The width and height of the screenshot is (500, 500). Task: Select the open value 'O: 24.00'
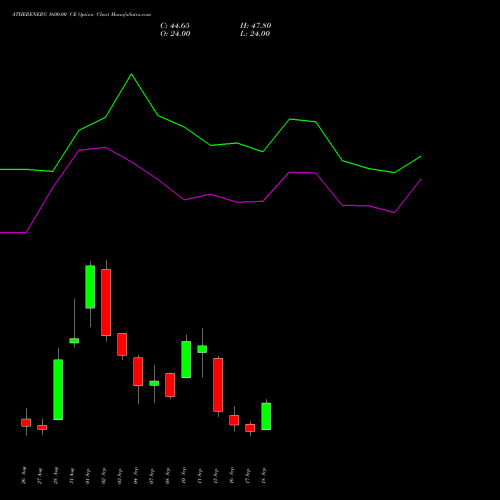pos(175,34)
